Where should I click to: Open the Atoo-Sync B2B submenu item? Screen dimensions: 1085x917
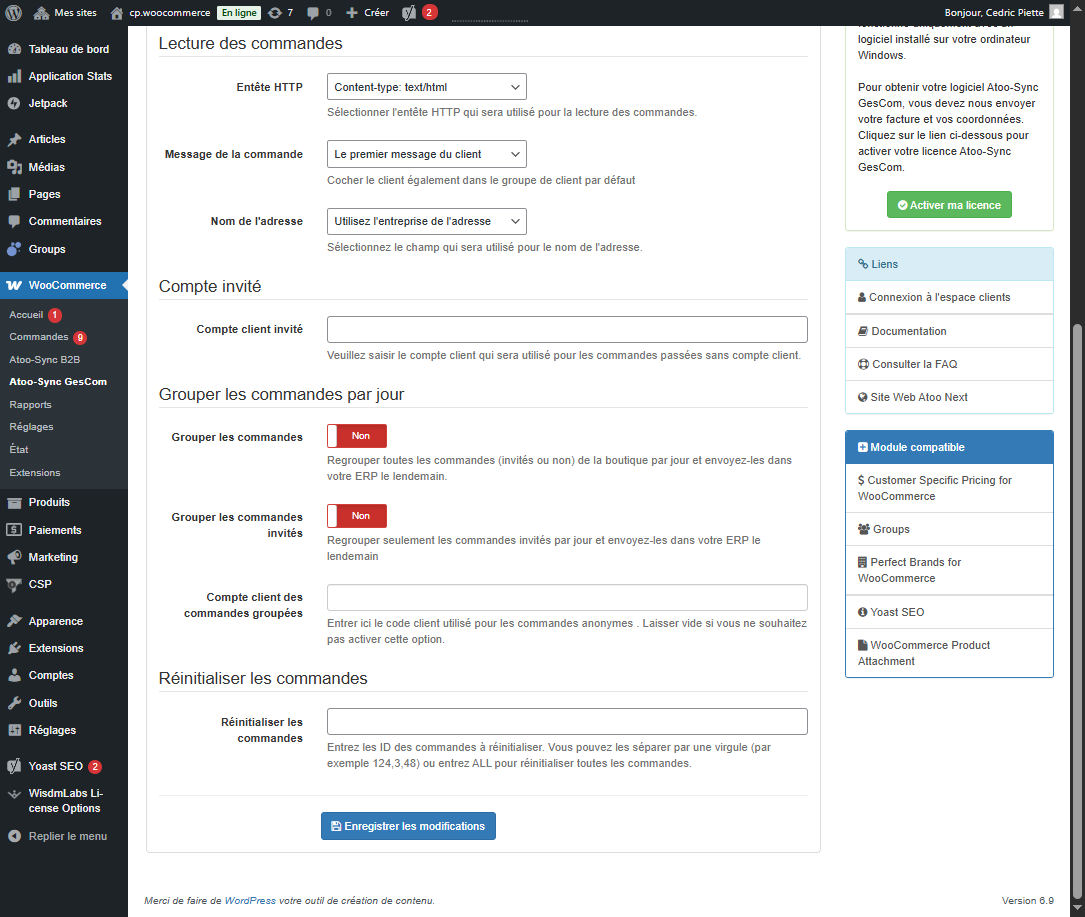pos(44,360)
